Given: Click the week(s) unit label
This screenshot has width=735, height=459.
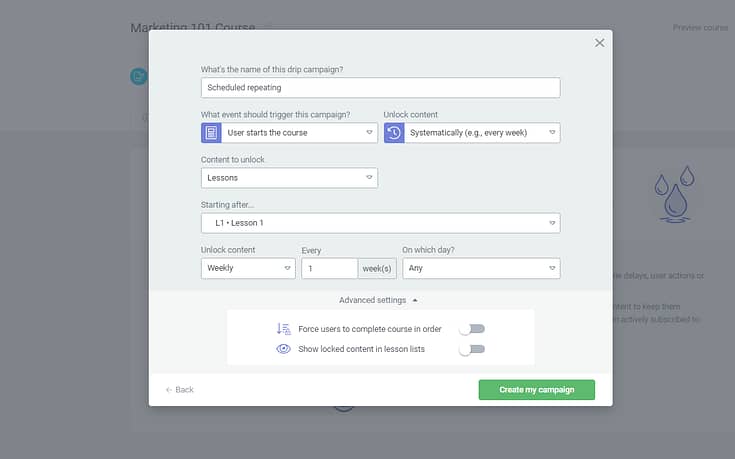Looking at the screenshot, I should click(377, 269).
